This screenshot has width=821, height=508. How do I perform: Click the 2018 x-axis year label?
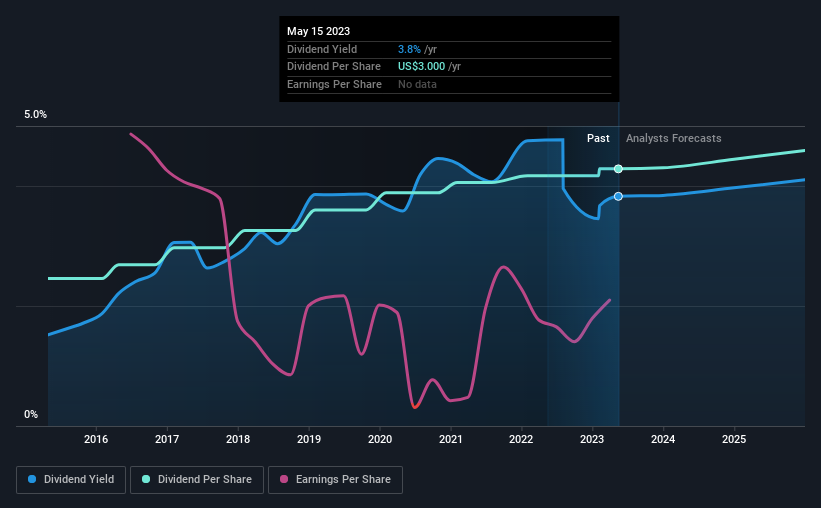(238, 439)
